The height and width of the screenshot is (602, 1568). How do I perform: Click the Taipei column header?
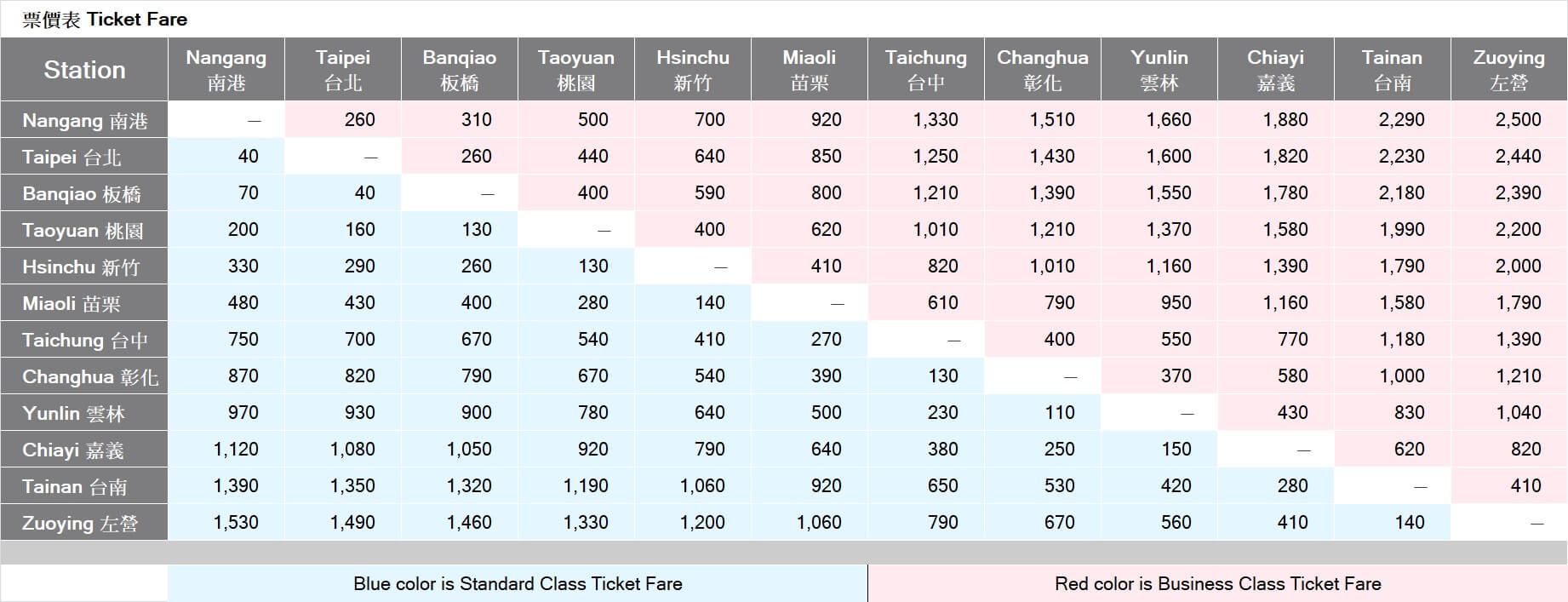[x=342, y=70]
